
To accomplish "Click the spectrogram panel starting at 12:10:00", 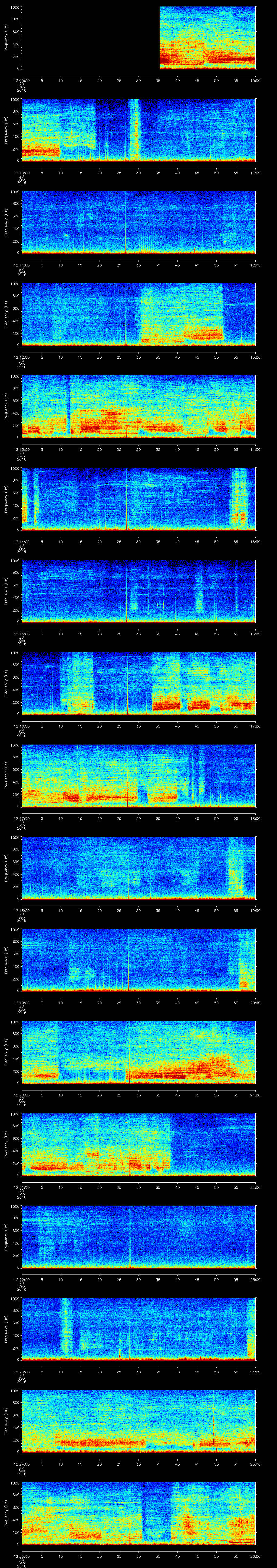I will pos(138,130).
